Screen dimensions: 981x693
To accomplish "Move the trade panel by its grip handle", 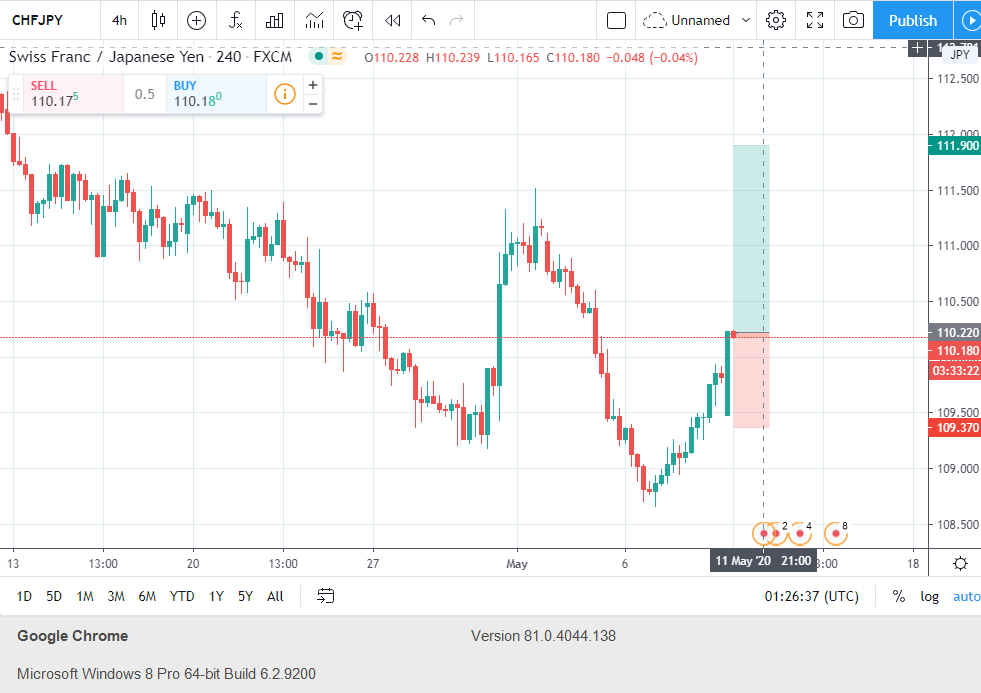I will pyautogui.click(x=16, y=94).
